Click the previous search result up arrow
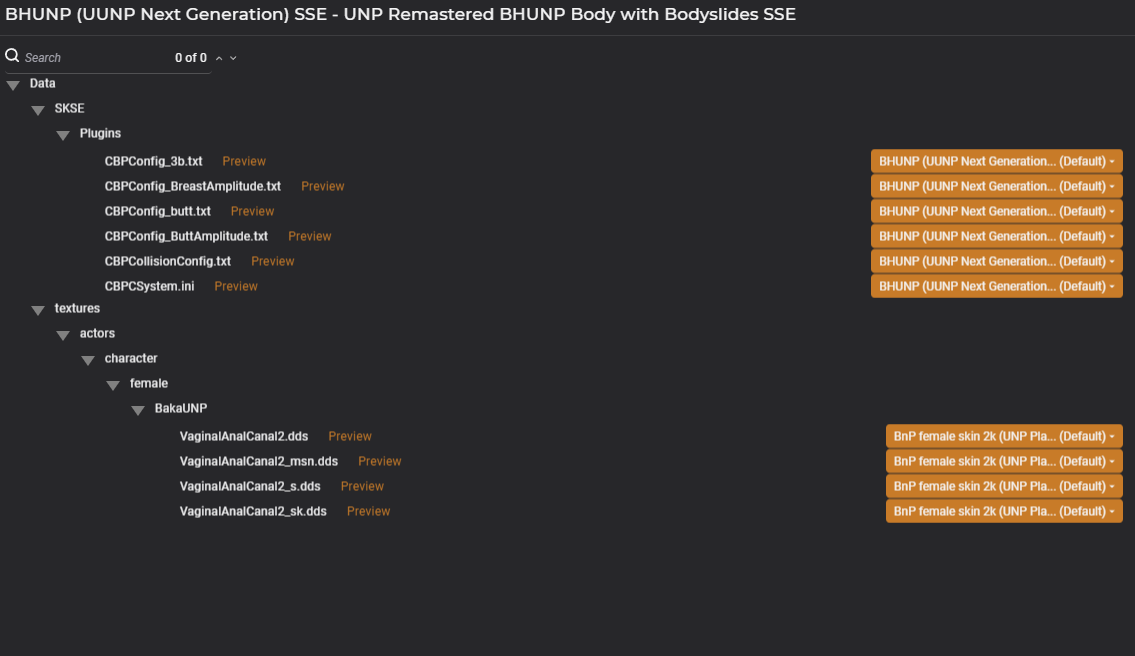1135x656 pixels. click(x=219, y=58)
